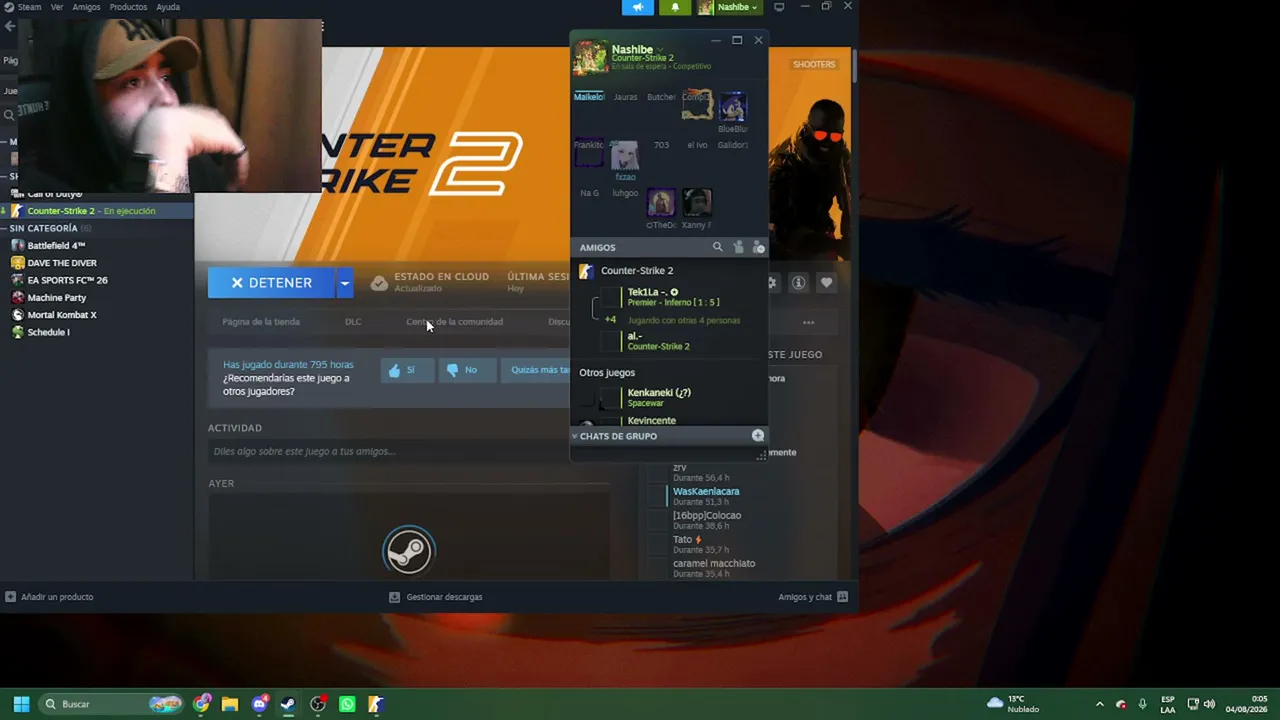1280x720 pixels.
Task: Open Amigos y chat in the bottom bar
Action: tap(813, 597)
